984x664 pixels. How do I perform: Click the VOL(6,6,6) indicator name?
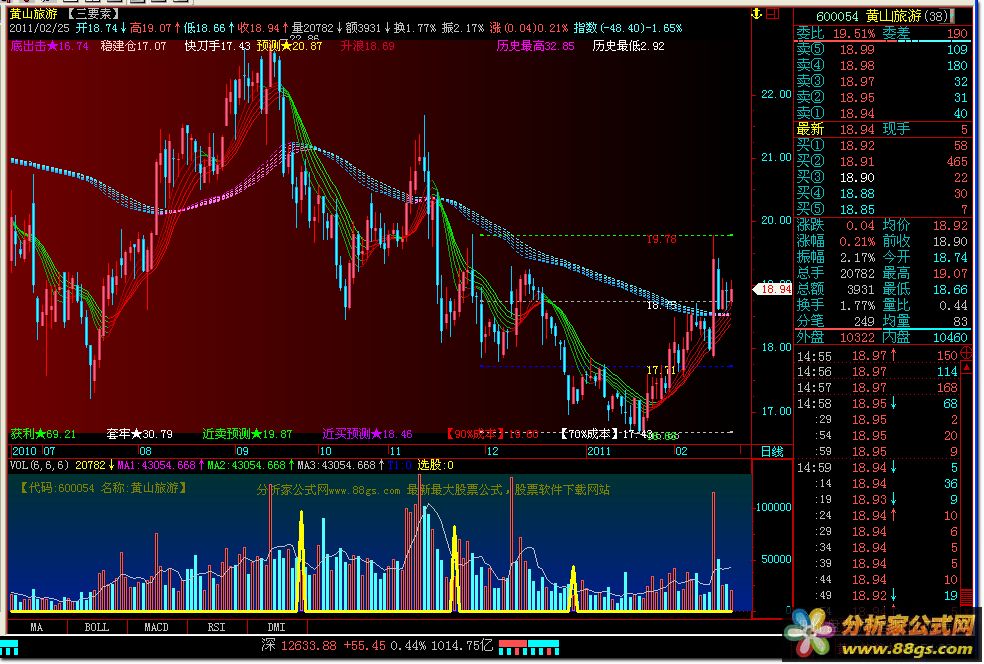39,466
